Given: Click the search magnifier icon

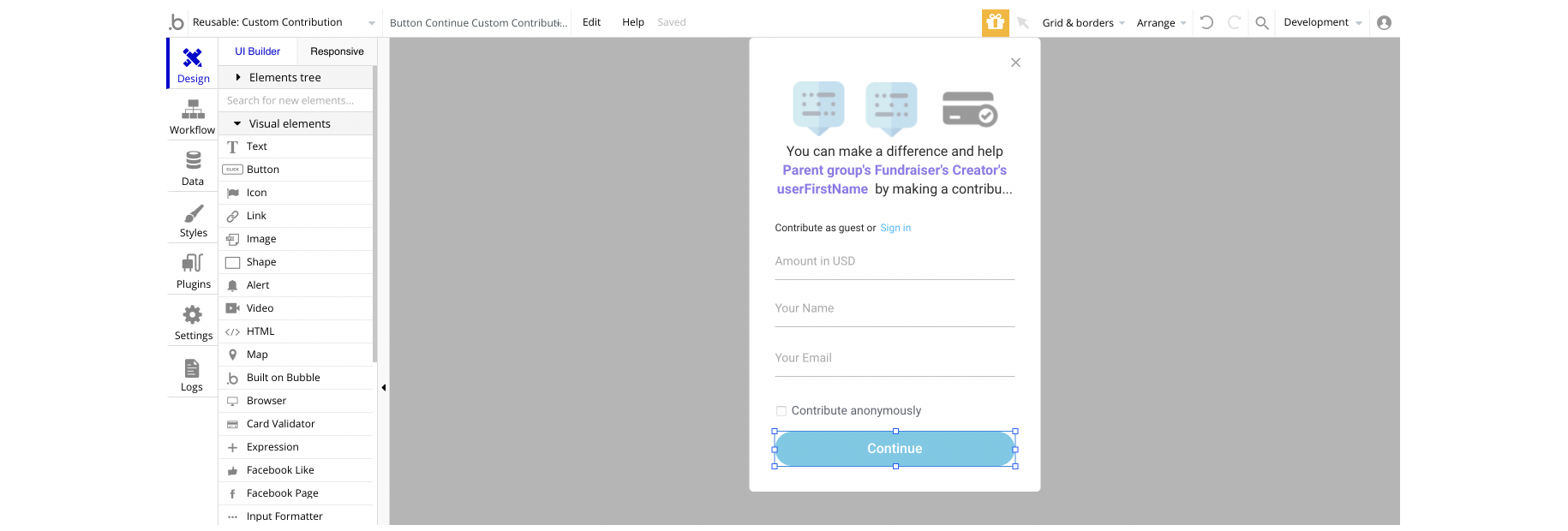Looking at the screenshot, I should pyautogui.click(x=1261, y=23).
